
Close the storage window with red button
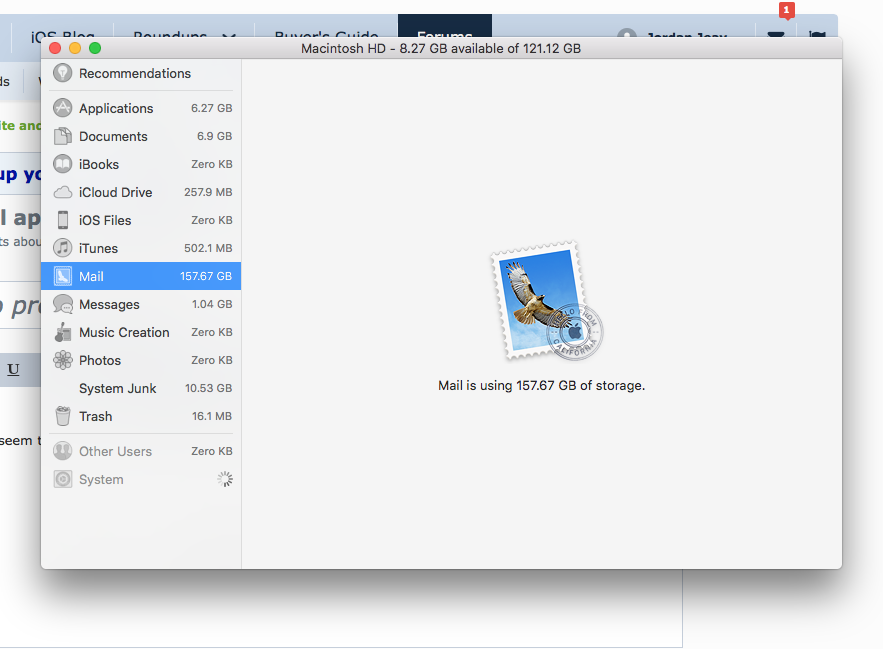coord(55,48)
